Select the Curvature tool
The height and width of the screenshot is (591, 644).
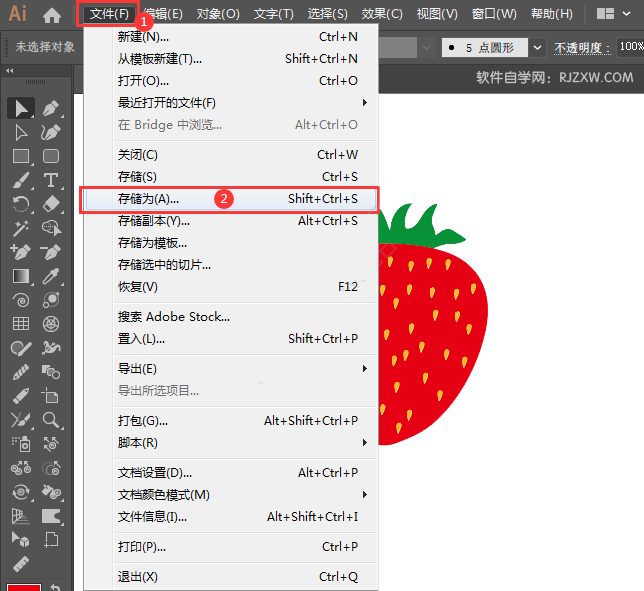coord(51,132)
